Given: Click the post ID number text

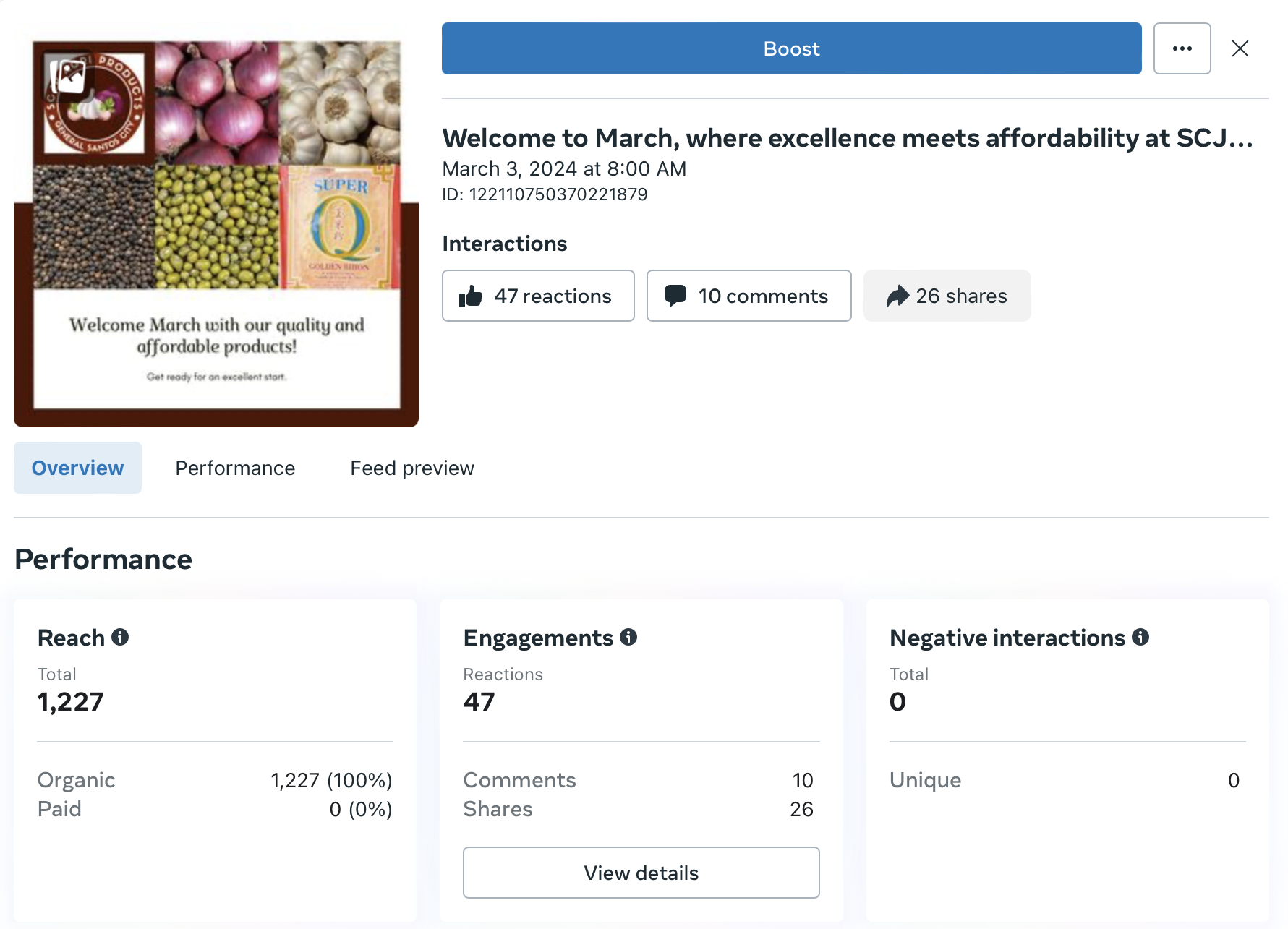Looking at the screenshot, I should tap(558, 194).
